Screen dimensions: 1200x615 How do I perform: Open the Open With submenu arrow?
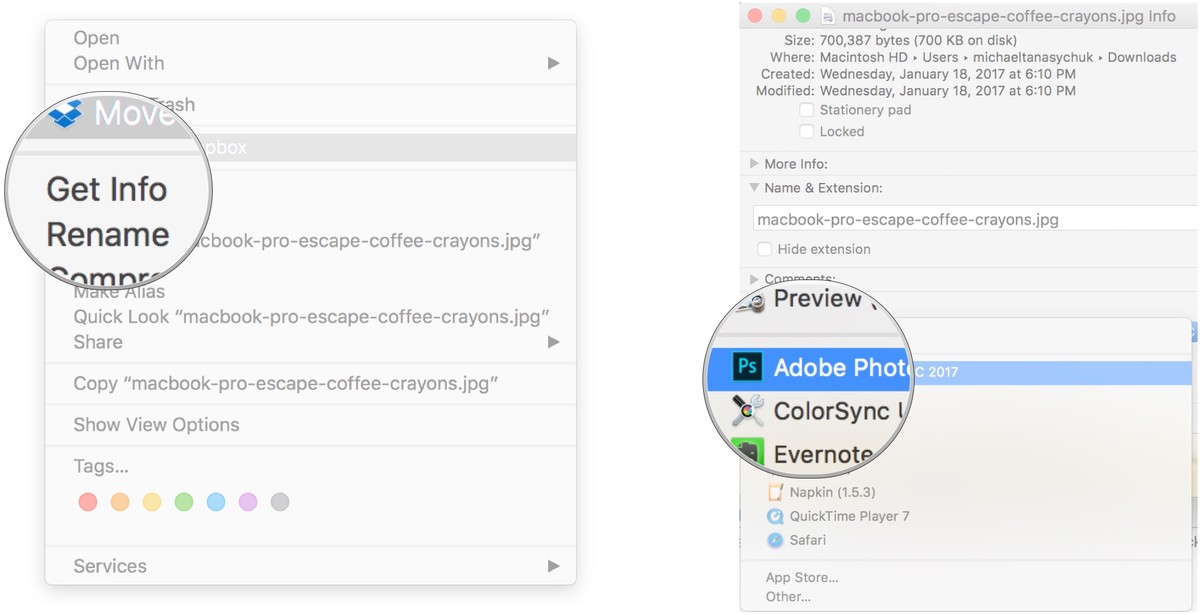[x=553, y=63]
